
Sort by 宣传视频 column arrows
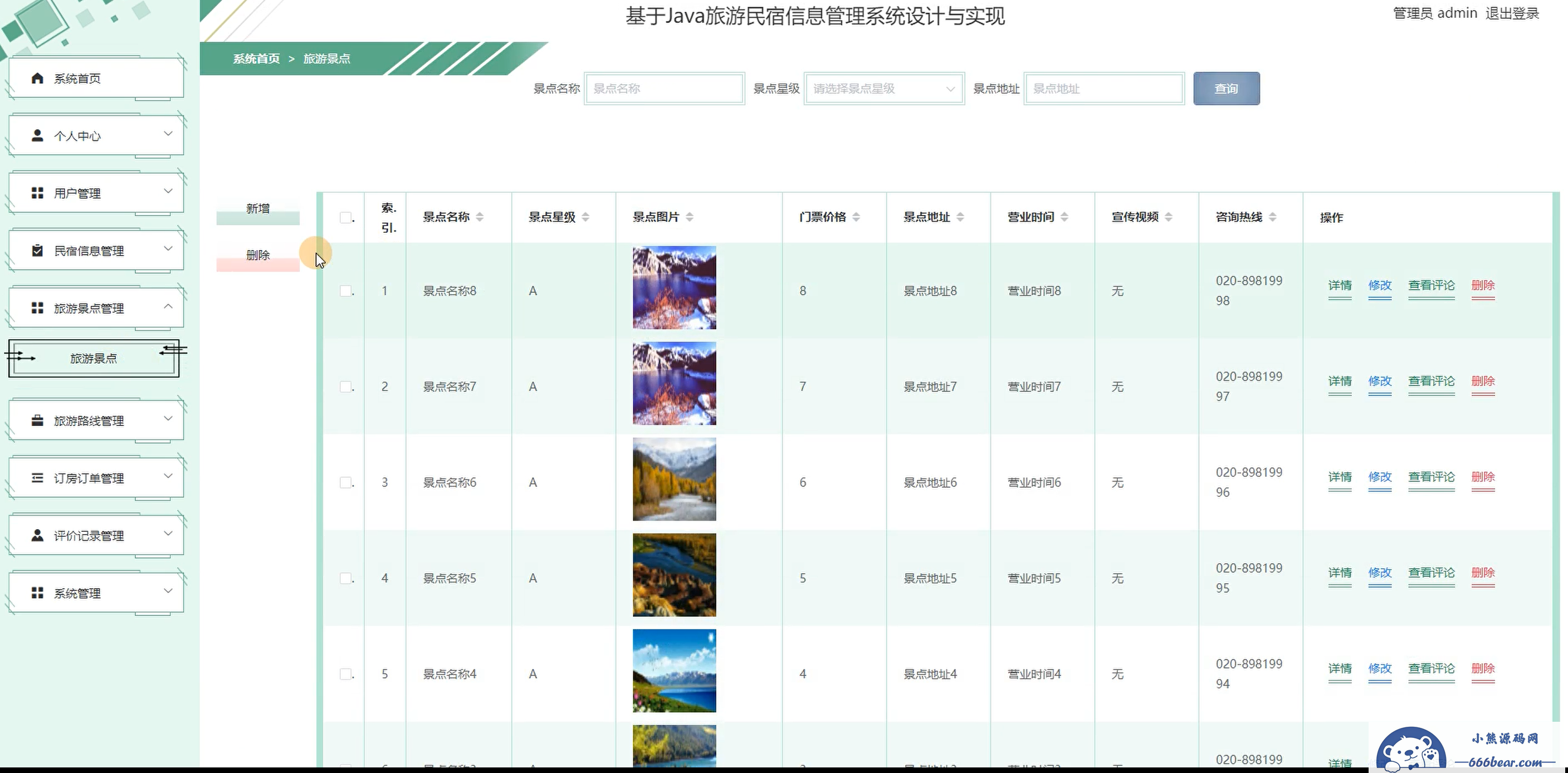click(x=1169, y=217)
